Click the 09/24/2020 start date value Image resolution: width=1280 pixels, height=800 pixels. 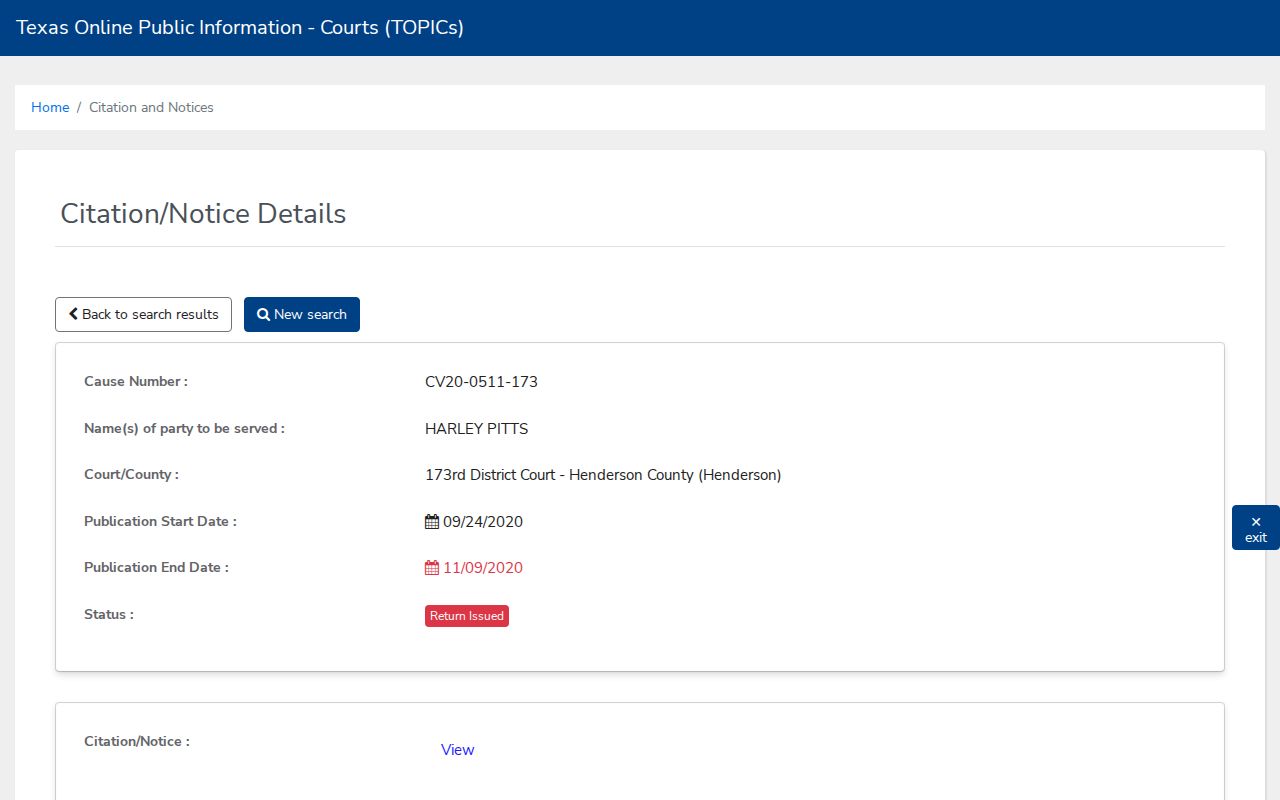(483, 522)
